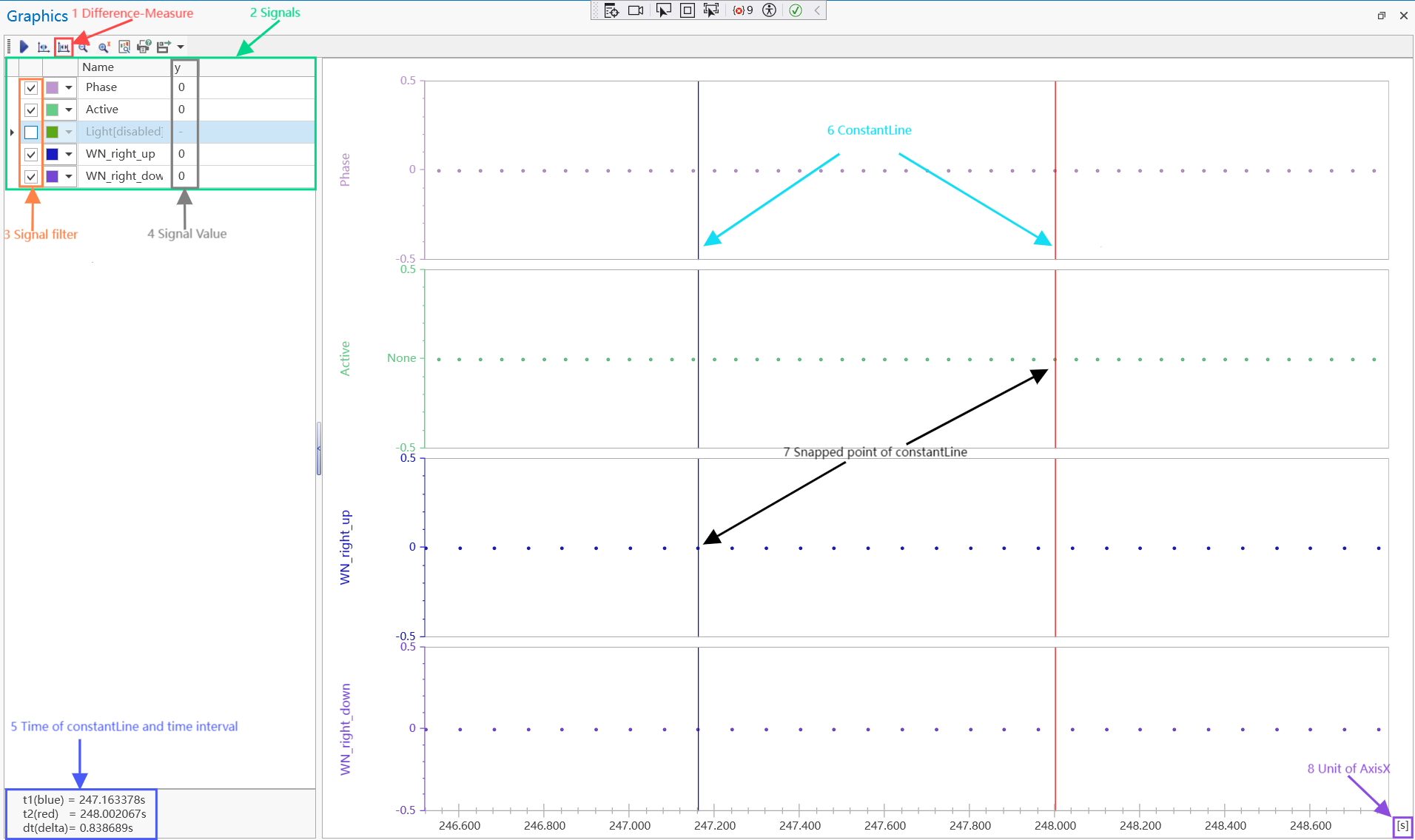Click the blue Play button in toolbar

[x=24, y=47]
